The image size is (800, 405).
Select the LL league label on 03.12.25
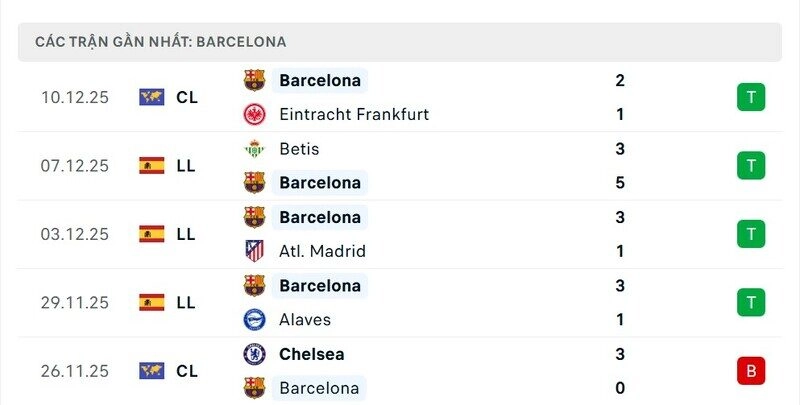185,234
